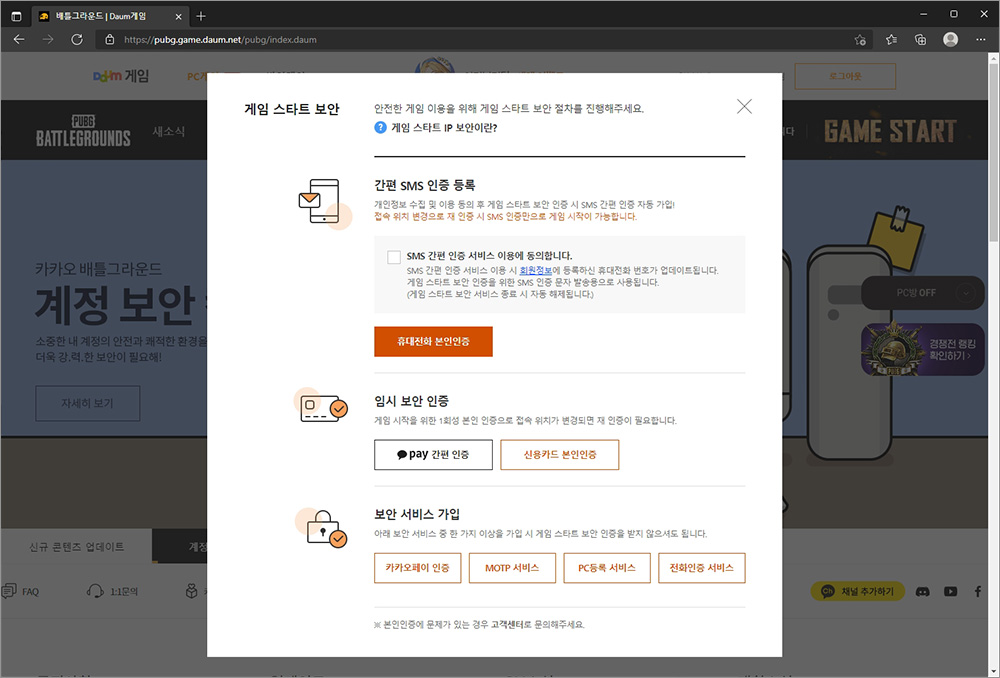Open 고객센터 link in dialog footer
1000x678 pixels.
(x=507, y=625)
